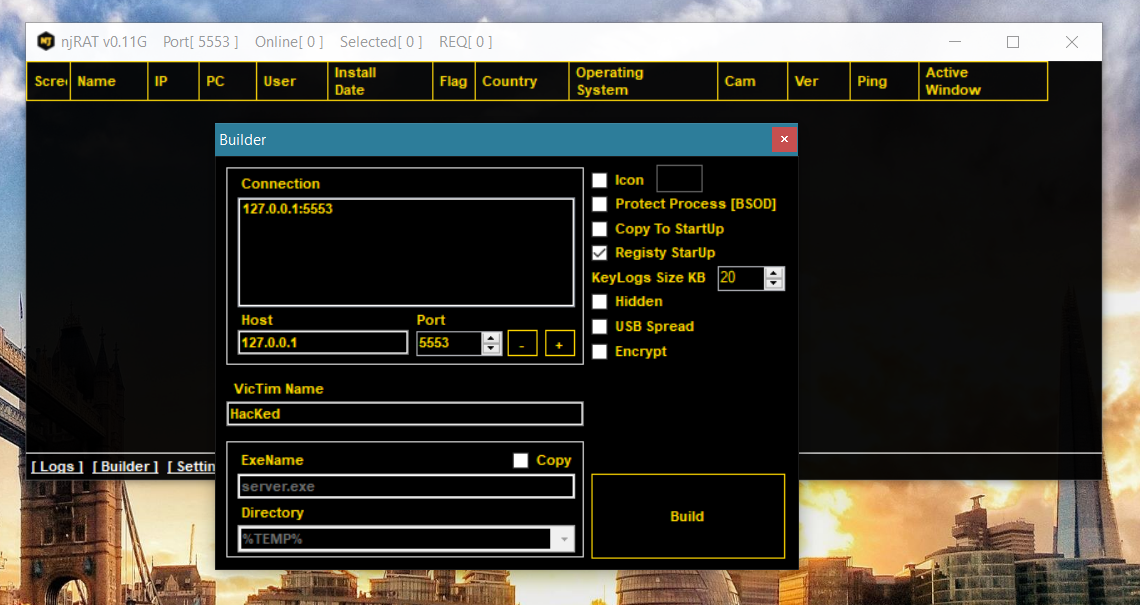Viewport: 1140px width, 605px height.
Task: Click the Flag column header
Action: [453, 81]
